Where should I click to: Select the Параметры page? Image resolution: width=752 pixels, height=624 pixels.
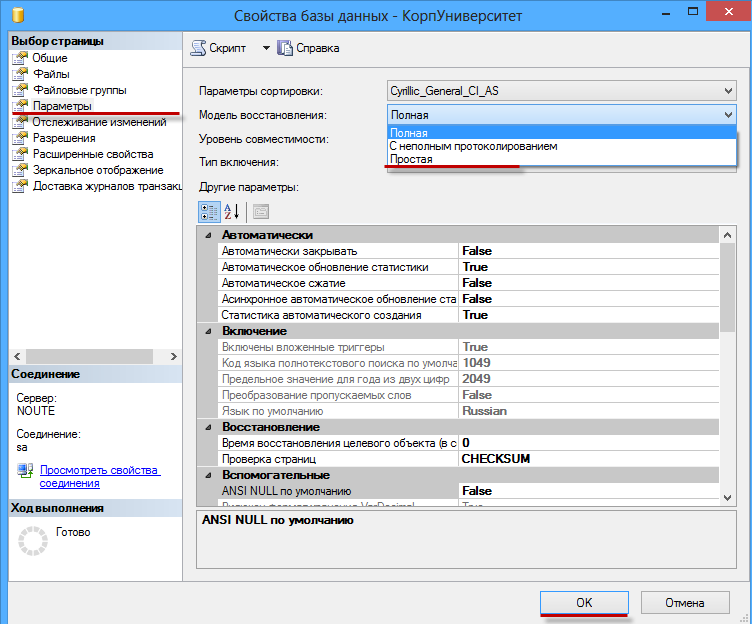pyautogui.click(x=62, y=106)
